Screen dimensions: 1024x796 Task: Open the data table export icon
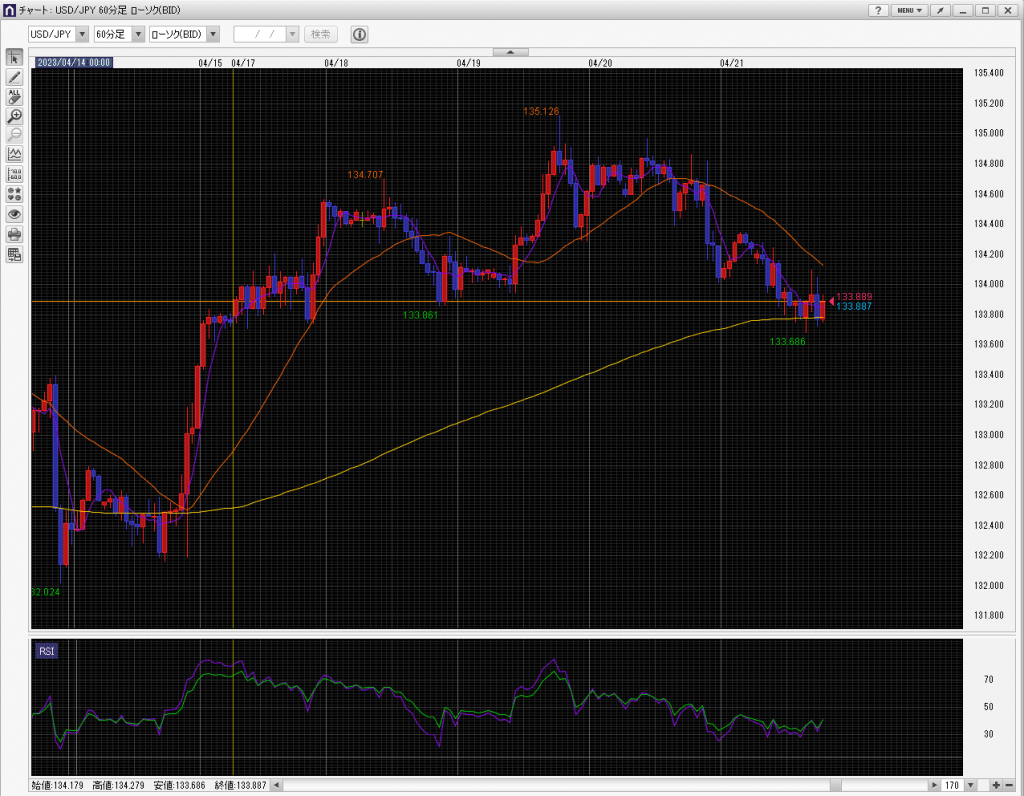14,254
